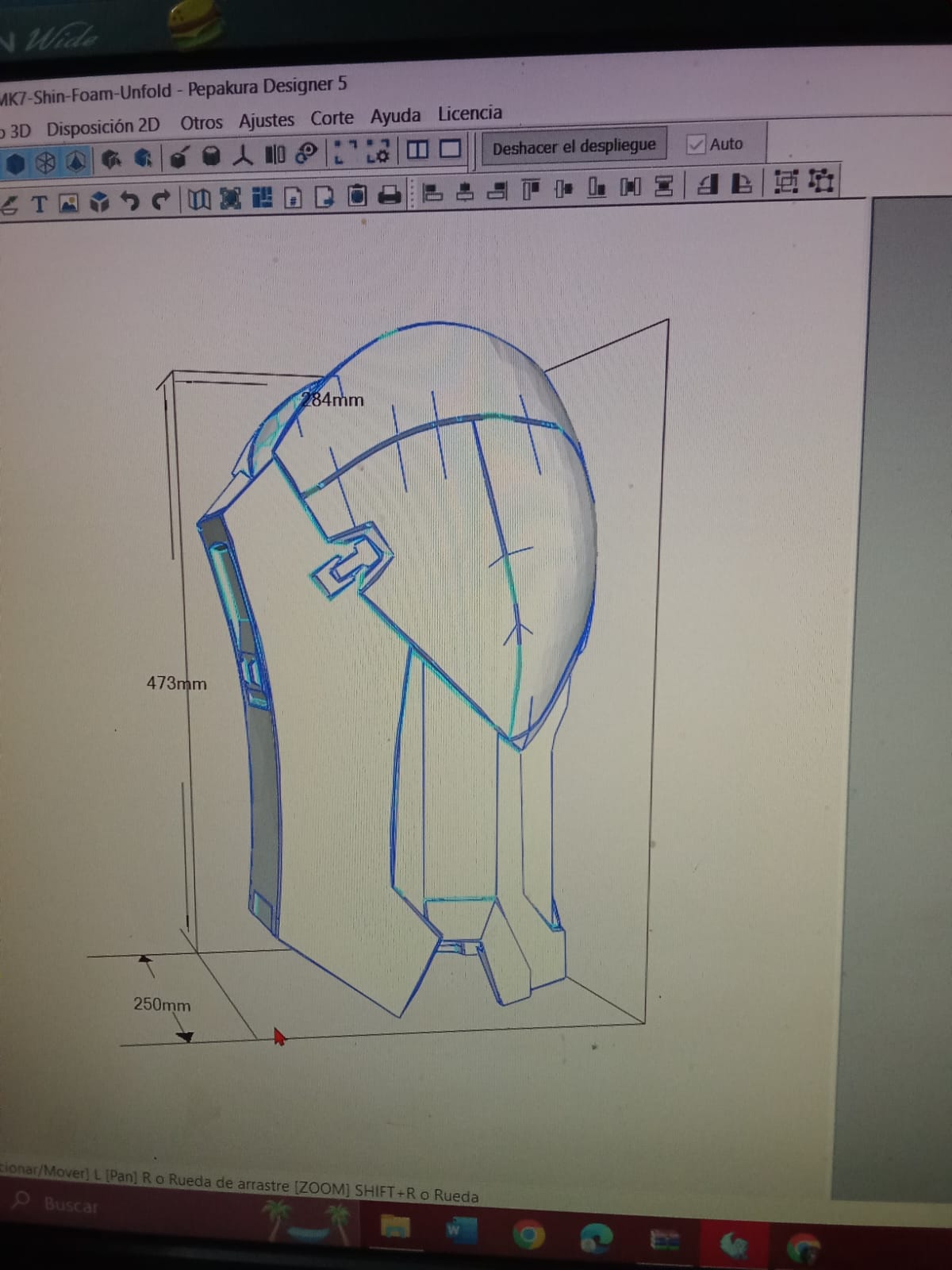952x1270 pixels.
Task: Switch to split two-pane window layout
Action: [417, 149]
